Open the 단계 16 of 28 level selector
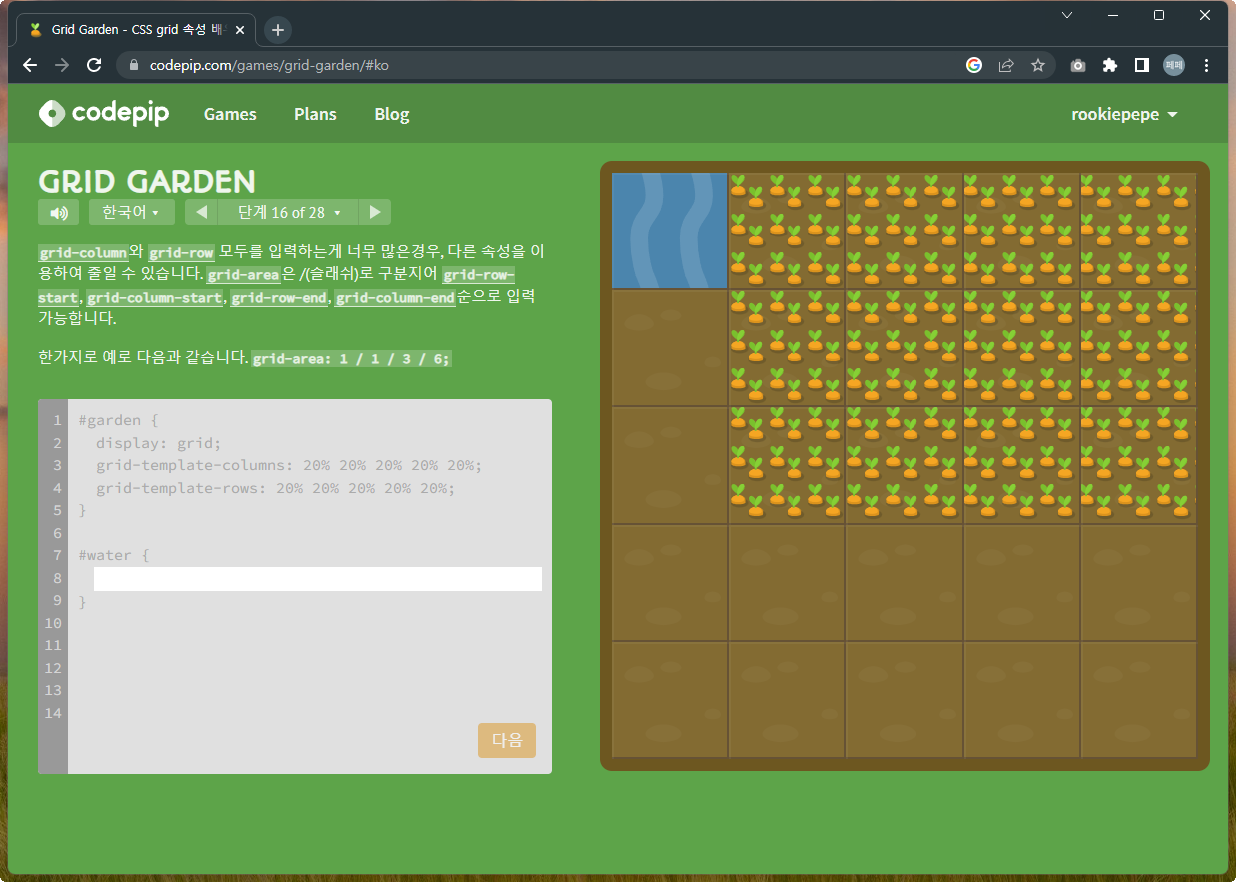The width and height of the screenshot is (1236, 882). [288, 212]
